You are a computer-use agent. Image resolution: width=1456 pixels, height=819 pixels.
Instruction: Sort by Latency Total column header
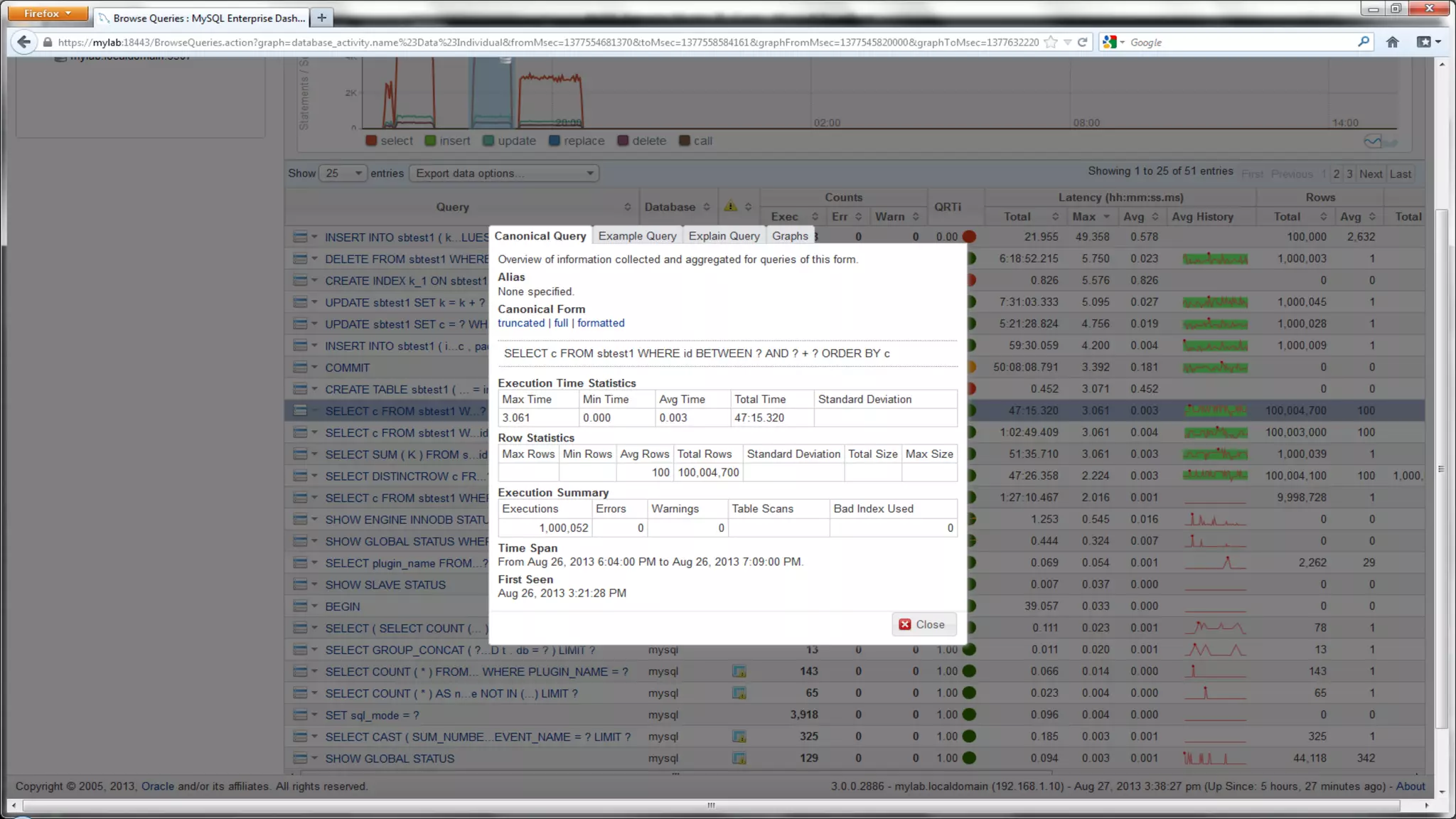point(1025,217)
